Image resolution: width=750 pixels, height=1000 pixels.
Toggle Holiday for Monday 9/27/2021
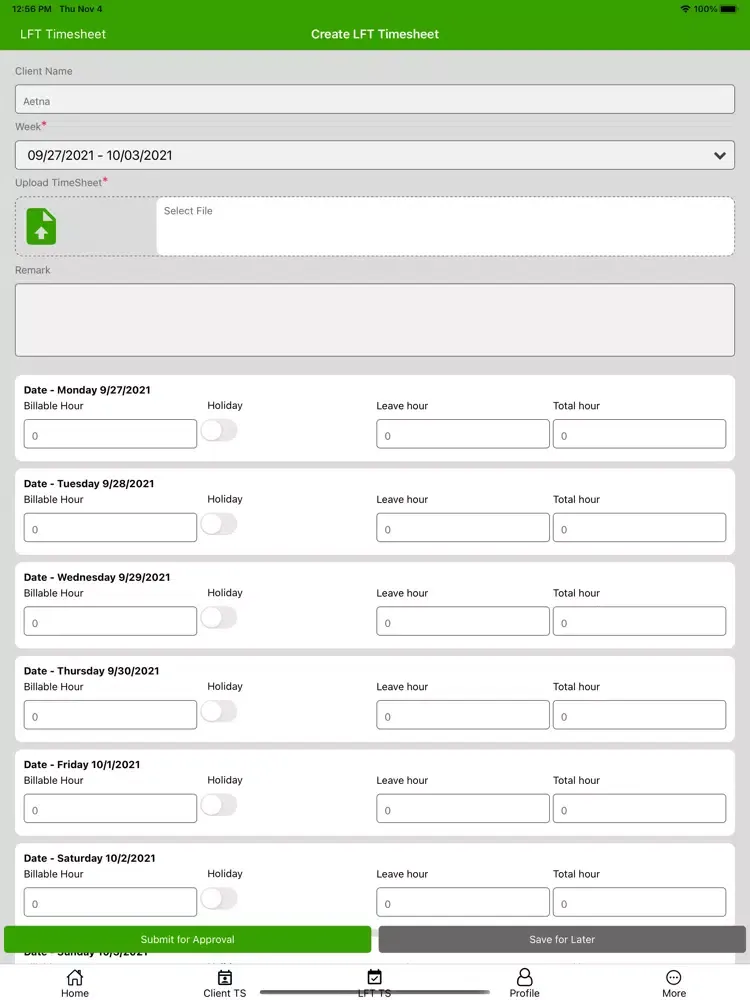(x=219, y=430)
